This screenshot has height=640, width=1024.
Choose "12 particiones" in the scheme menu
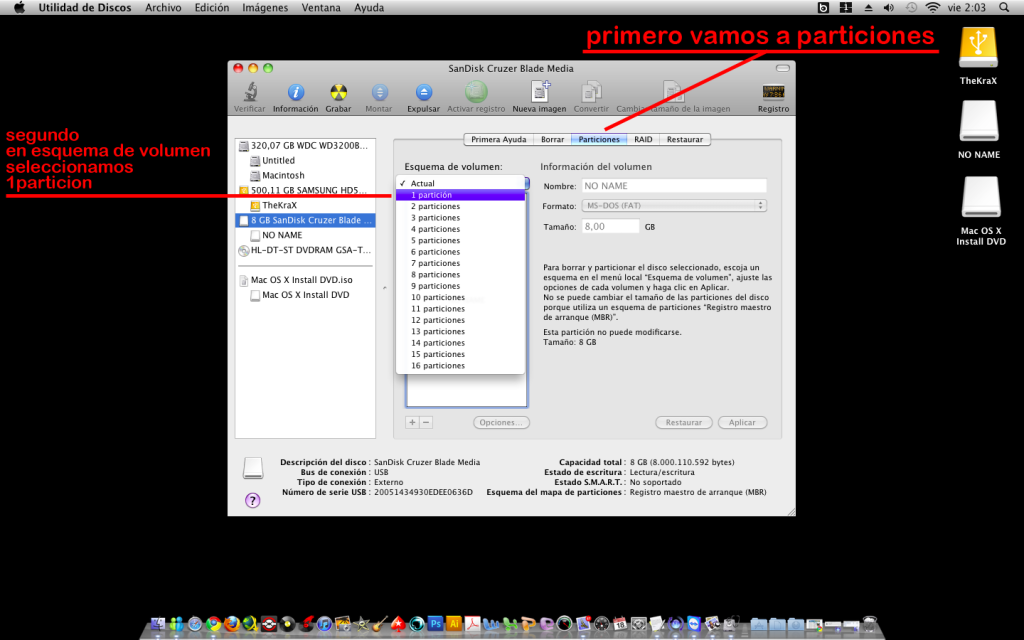click(460, 320)
